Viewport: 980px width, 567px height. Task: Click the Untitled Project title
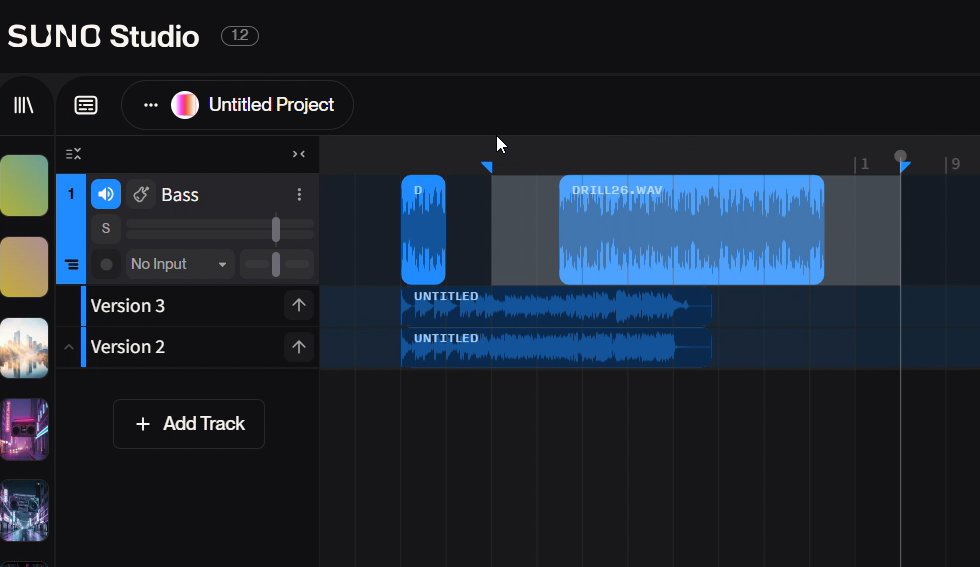click(x=271, y=105)
